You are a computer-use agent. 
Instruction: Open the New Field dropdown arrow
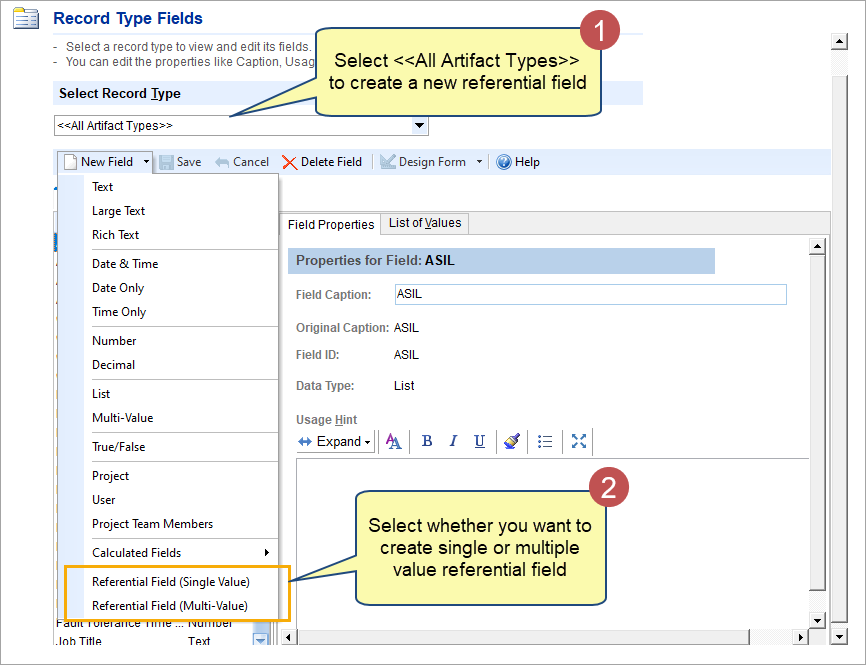tap(146, 162)
